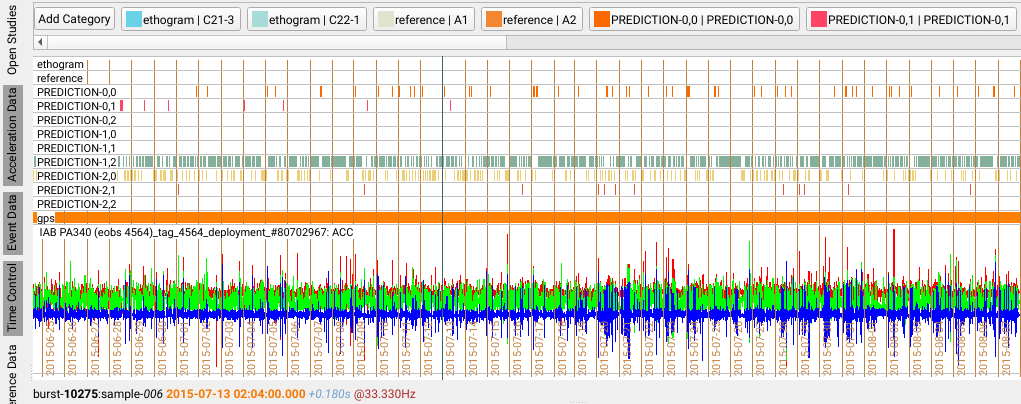Select the ethogram track label
Viewport: 1021px width, 404px height.
61,65
